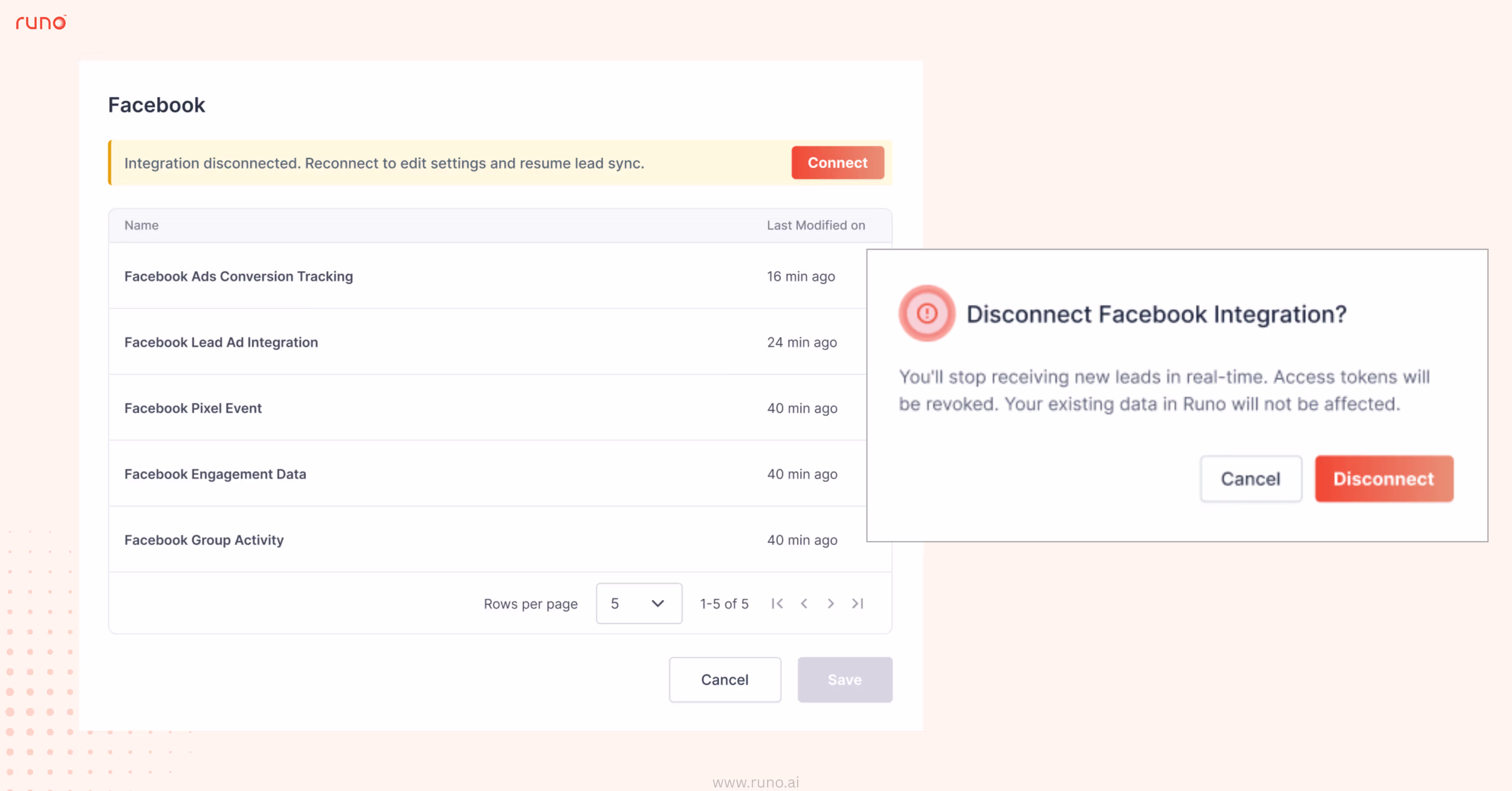Confirm Disconnect in the dialog

(1384, 479)
